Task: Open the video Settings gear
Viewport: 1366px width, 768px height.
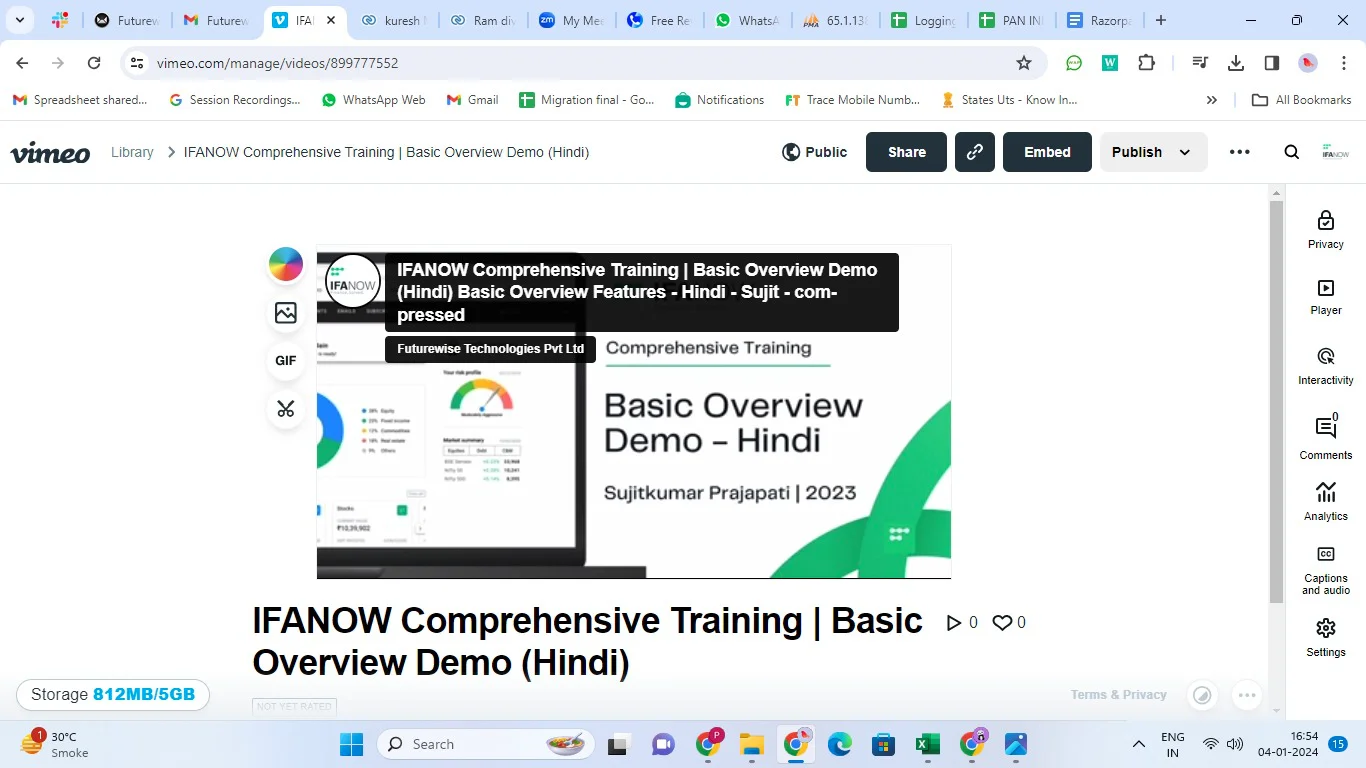Action: click(x=1325, y=638)
